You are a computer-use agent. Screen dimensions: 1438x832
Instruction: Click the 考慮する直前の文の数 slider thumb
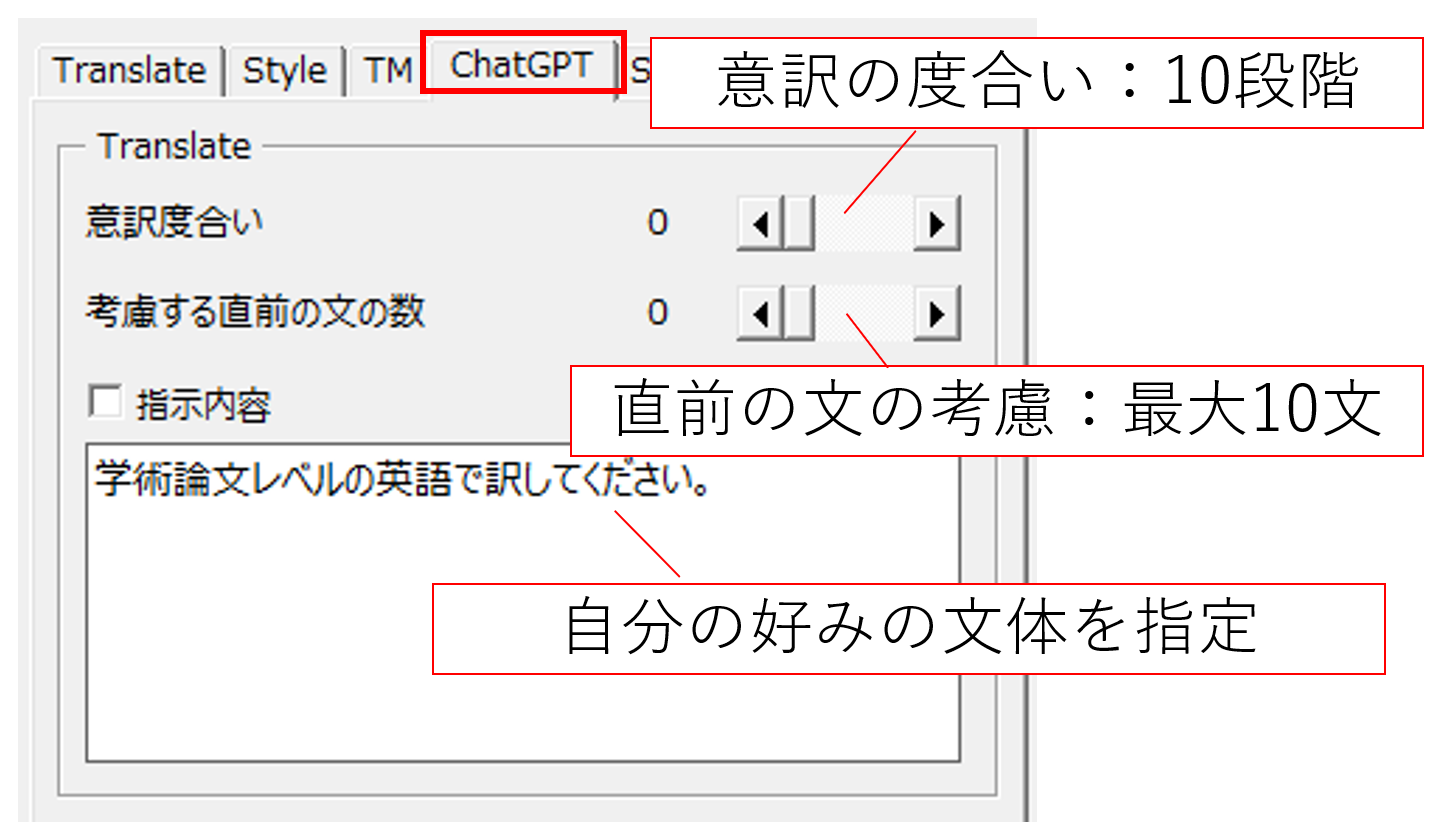point(798,314)
